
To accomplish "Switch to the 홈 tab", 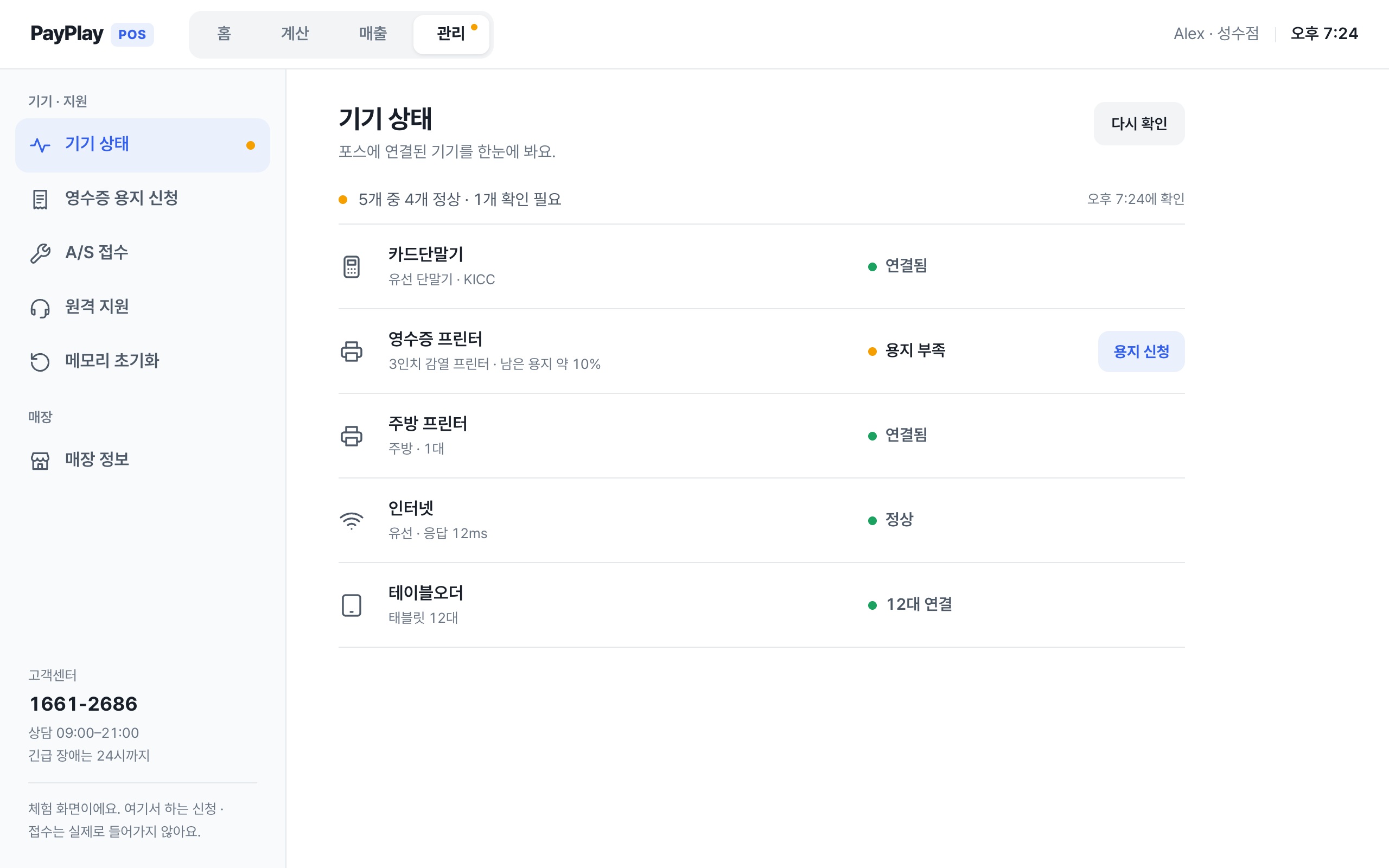I will (x=224, y=34).
